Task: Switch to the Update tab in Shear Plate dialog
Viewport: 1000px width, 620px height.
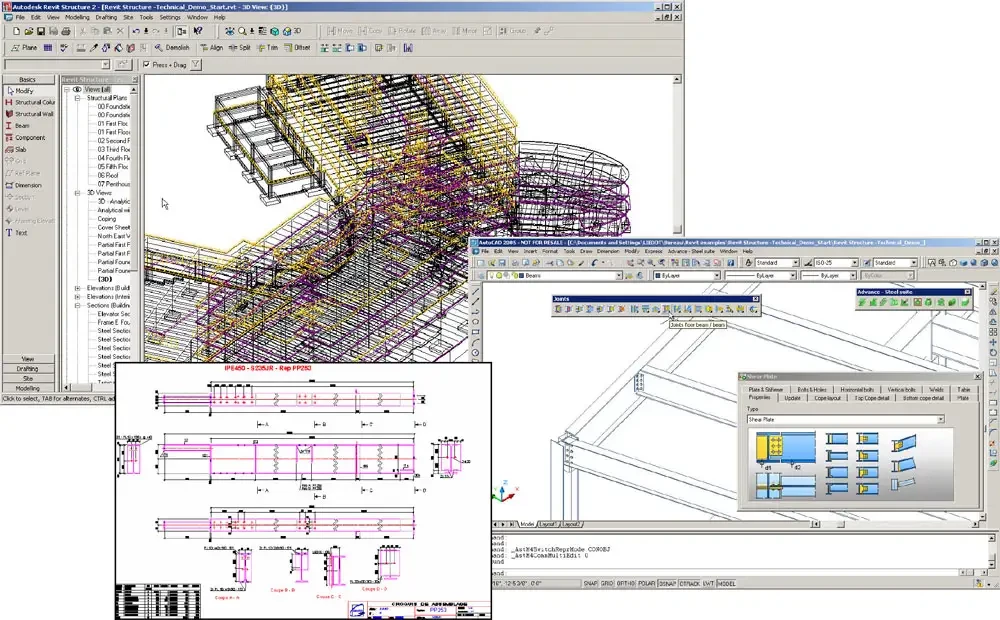Action: [x=792, y=398]
